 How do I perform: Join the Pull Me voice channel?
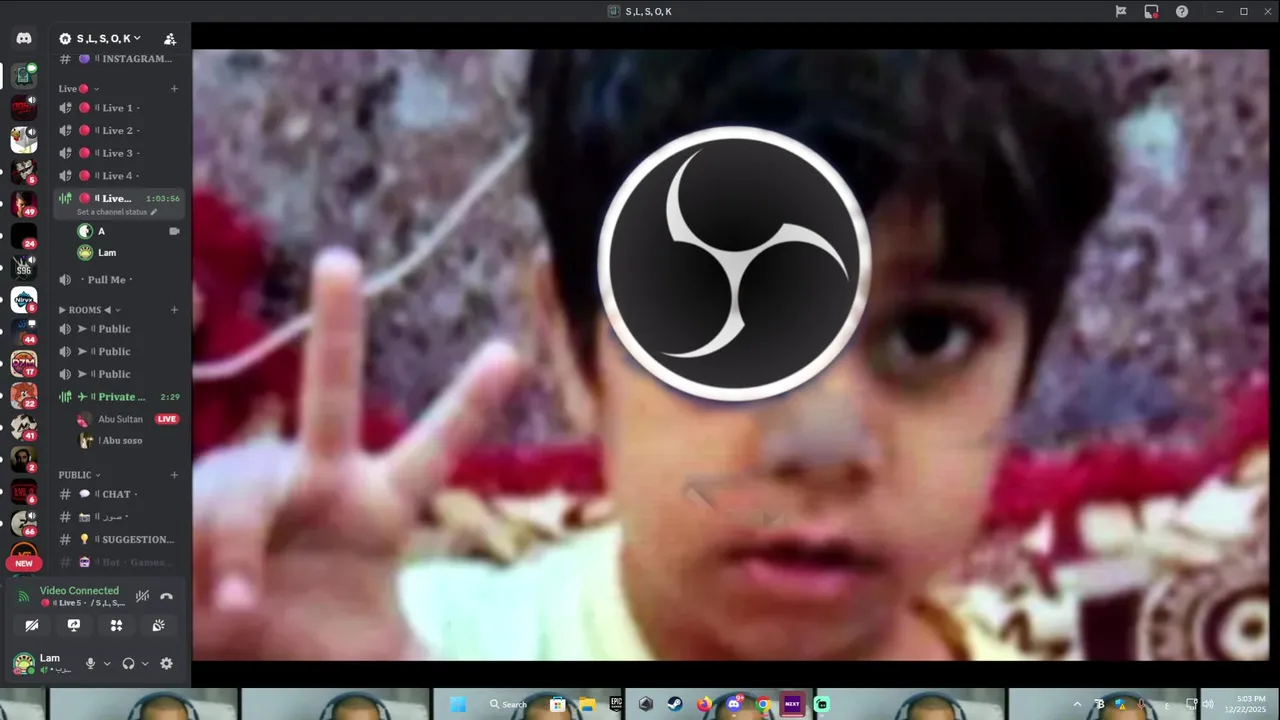point(120,280)
